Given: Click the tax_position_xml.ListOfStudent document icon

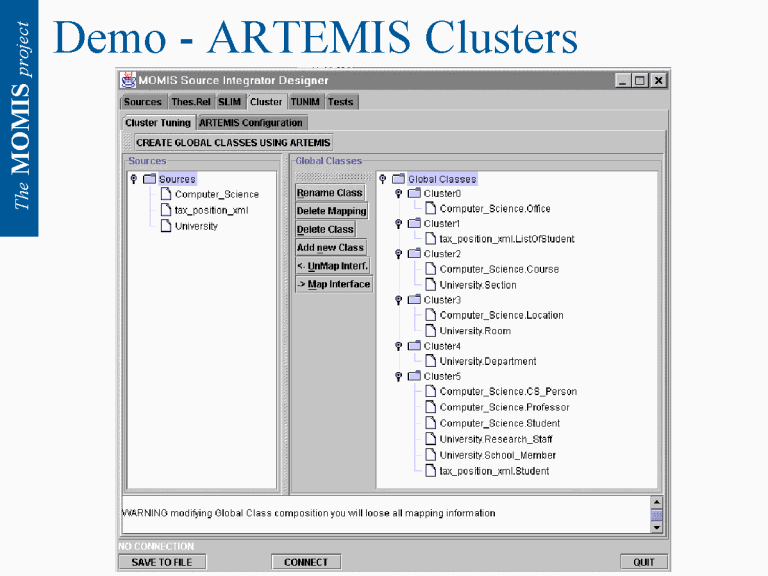Looking at the screenshot, I should click(430, 239).
